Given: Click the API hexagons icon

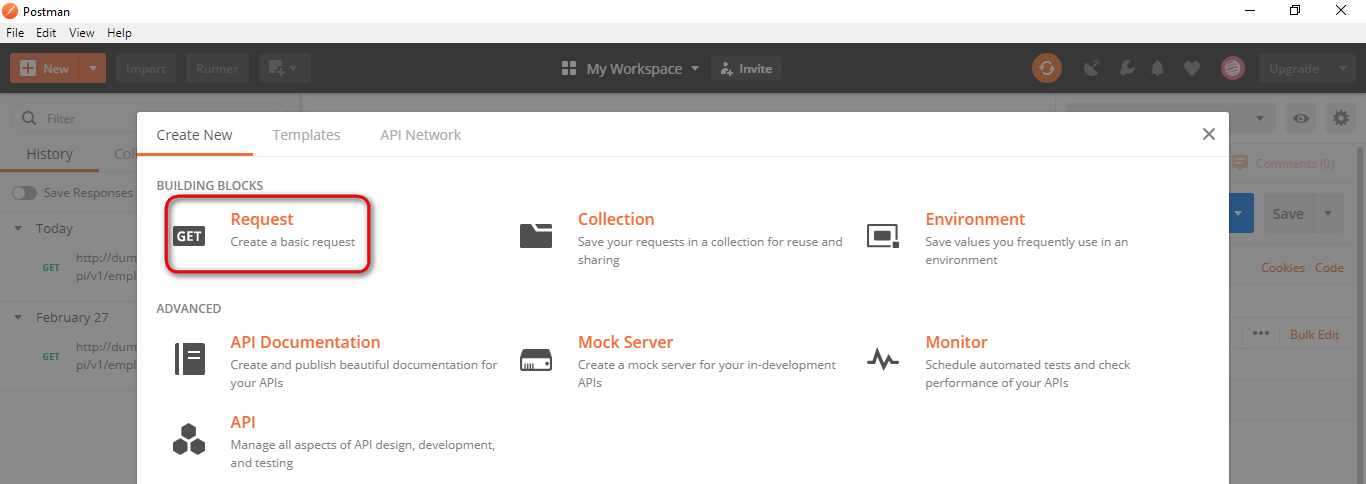Looking at the screenshot, I should [189, 439].
